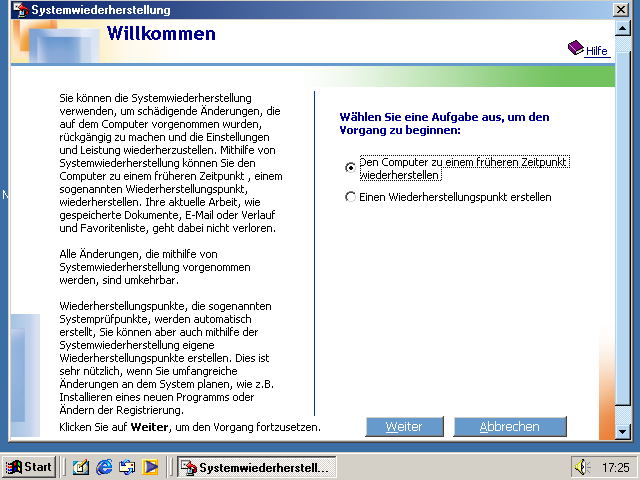Click the scrollbar down arrow
This screenshot has width=640, height=480.
click(x=622, y=431)
